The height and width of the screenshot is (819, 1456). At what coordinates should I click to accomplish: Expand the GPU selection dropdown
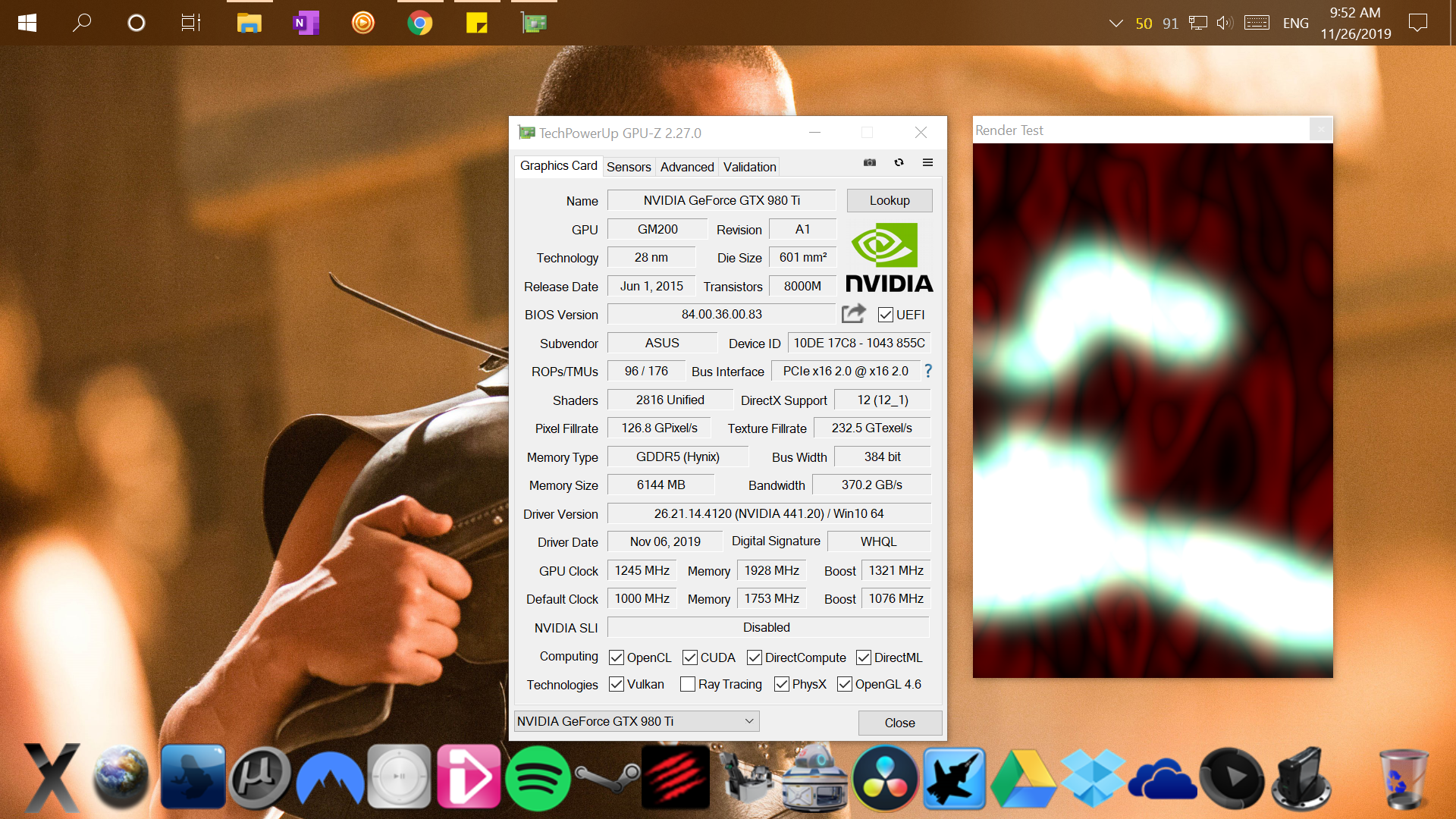(636, 721)
